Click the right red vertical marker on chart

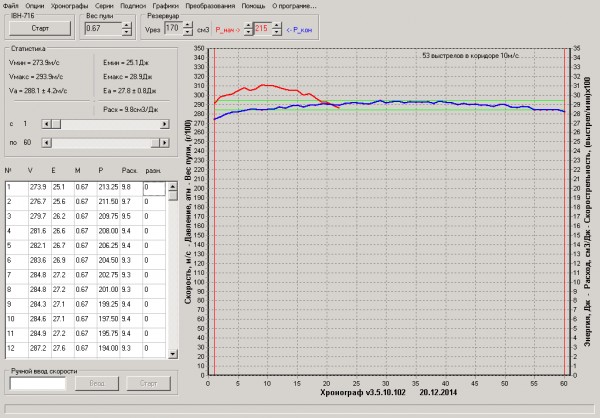[x=565, y=211]
